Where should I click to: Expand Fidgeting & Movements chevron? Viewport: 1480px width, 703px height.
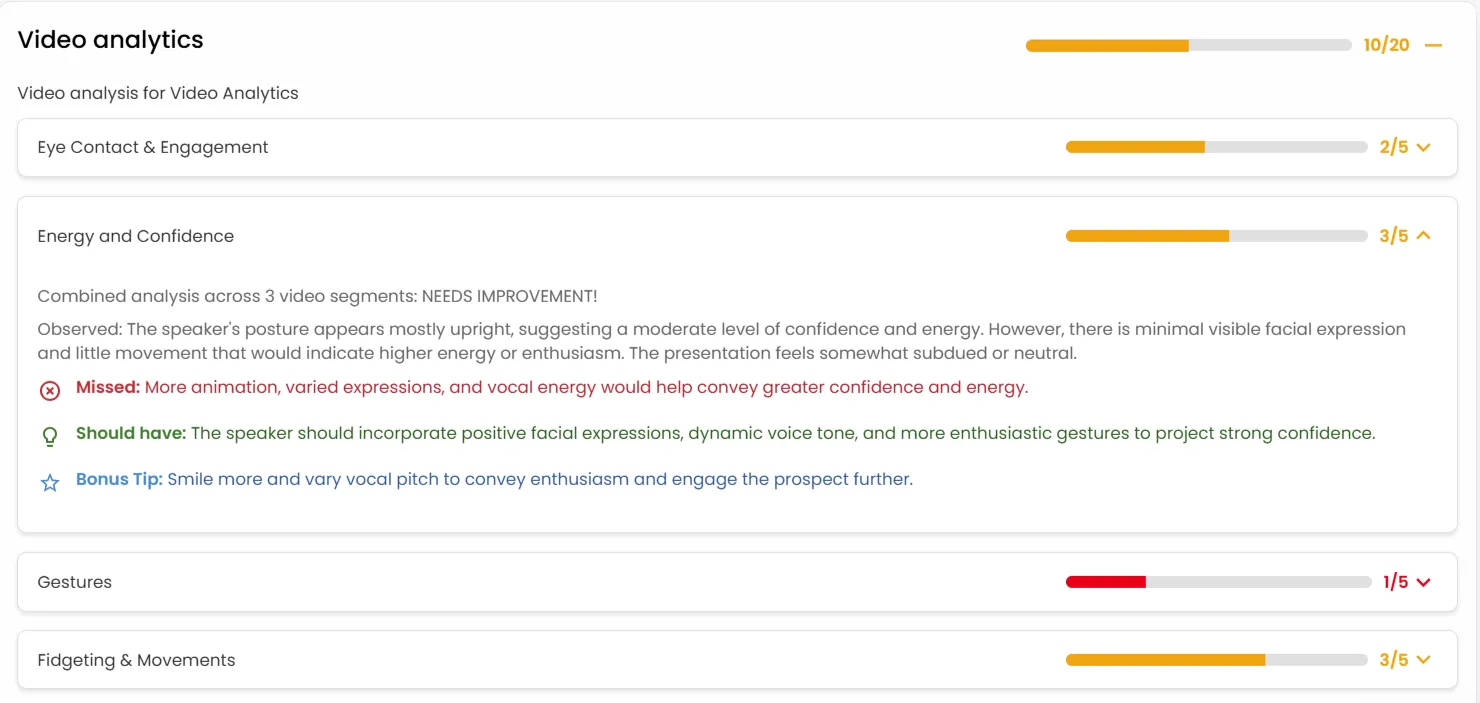click(x=1424, y=660)
